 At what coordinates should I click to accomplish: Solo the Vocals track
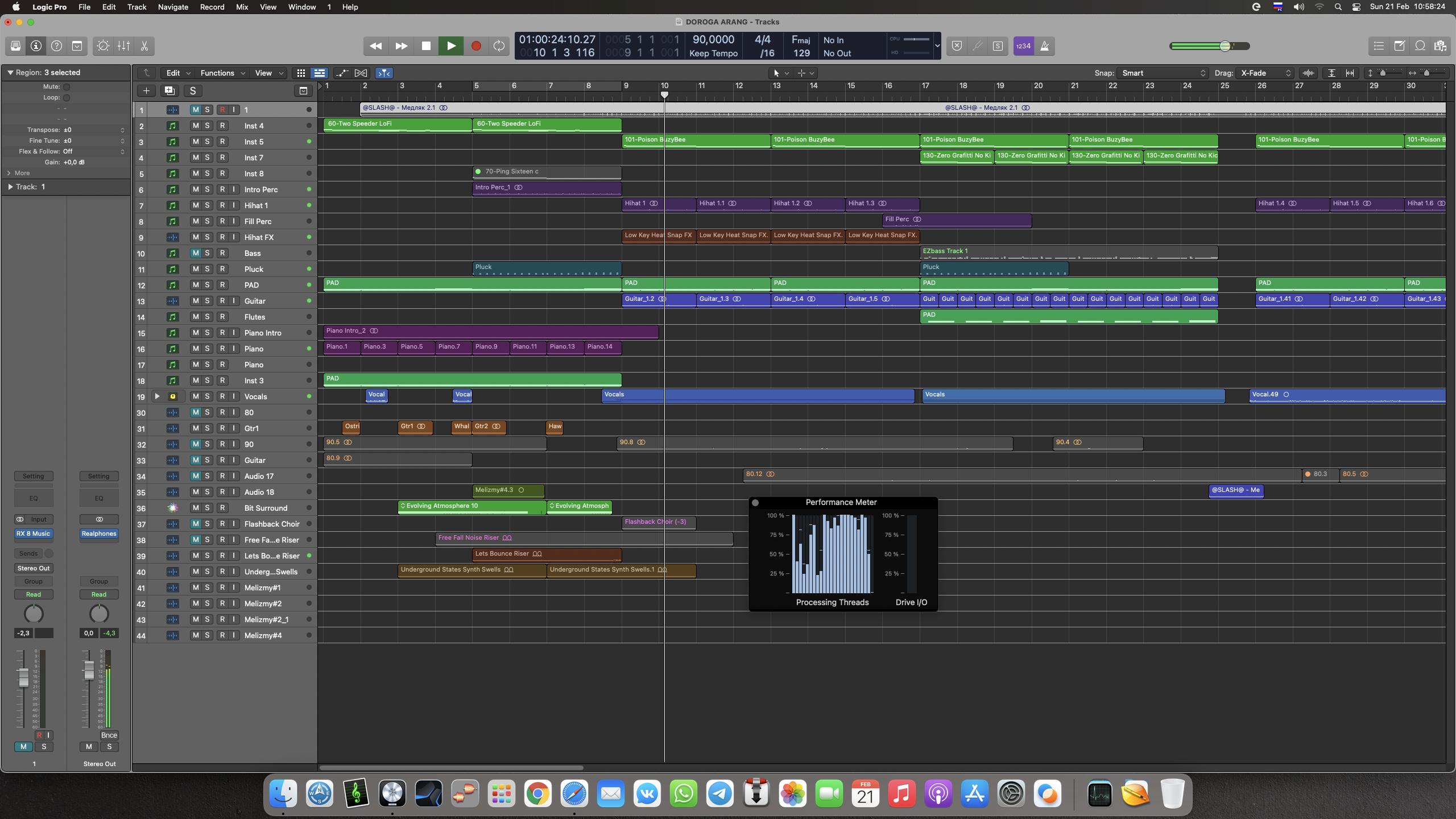point(208,396)
